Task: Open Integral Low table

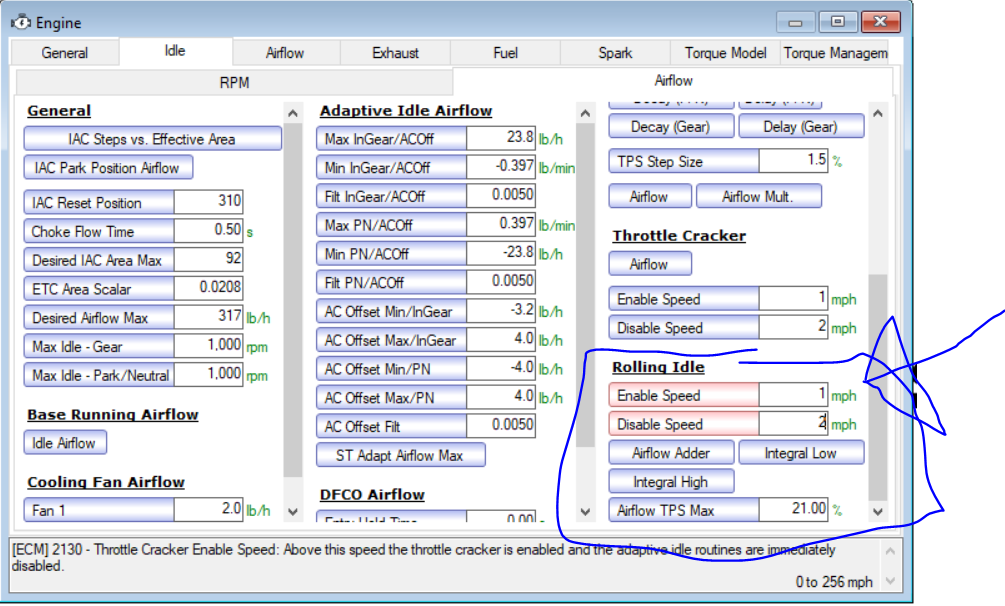Action: [801, 453]
